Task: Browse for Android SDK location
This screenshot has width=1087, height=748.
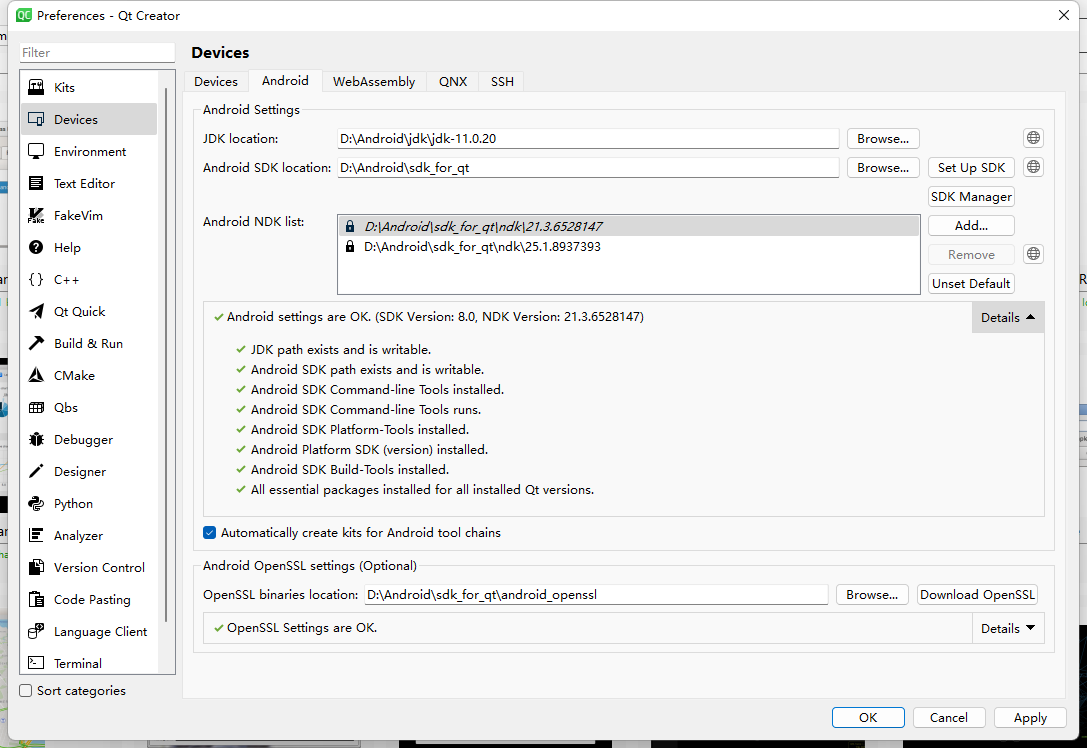Action: pos(882,168)
